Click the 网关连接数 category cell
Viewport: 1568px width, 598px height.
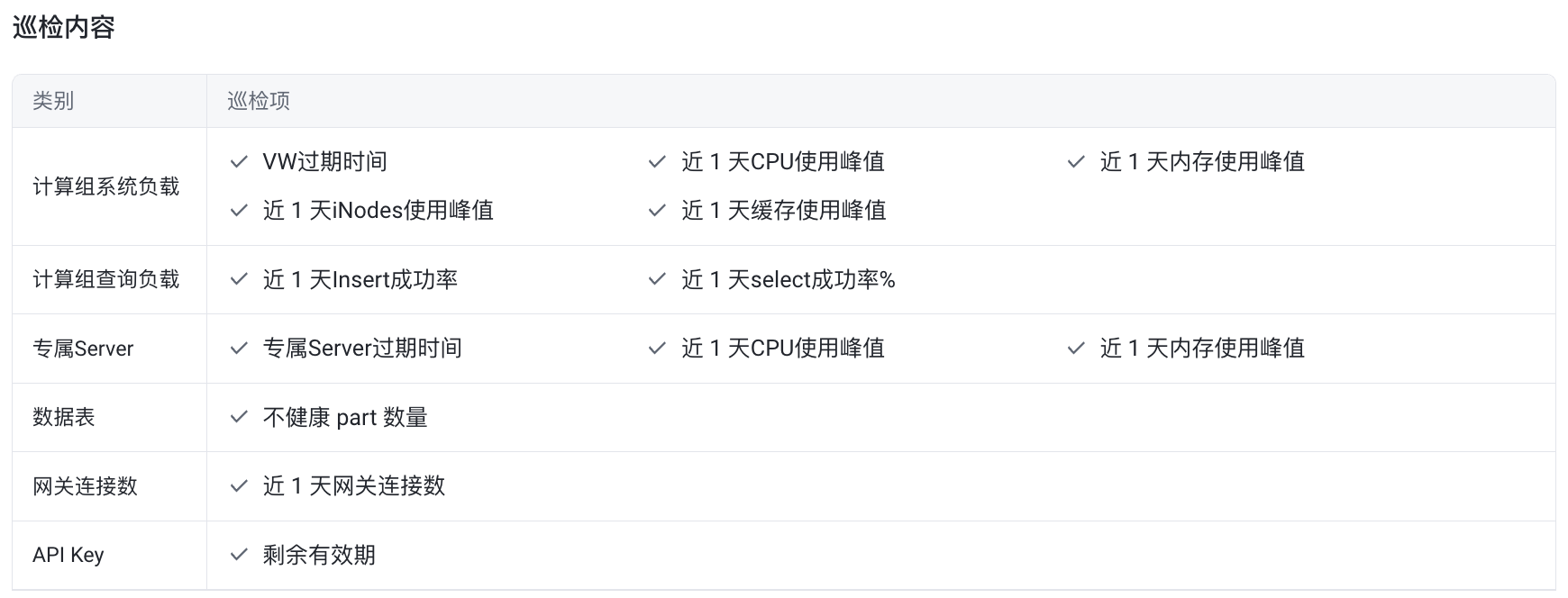tap(109, 486)
